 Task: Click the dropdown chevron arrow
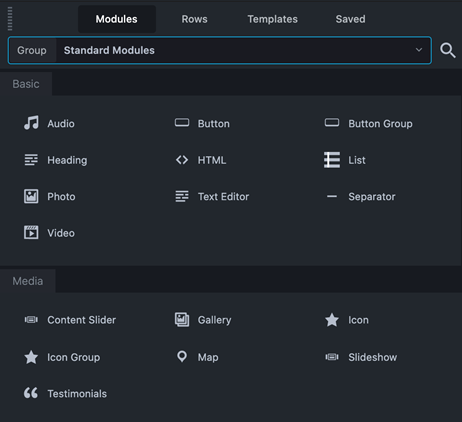tap(419, 50)
